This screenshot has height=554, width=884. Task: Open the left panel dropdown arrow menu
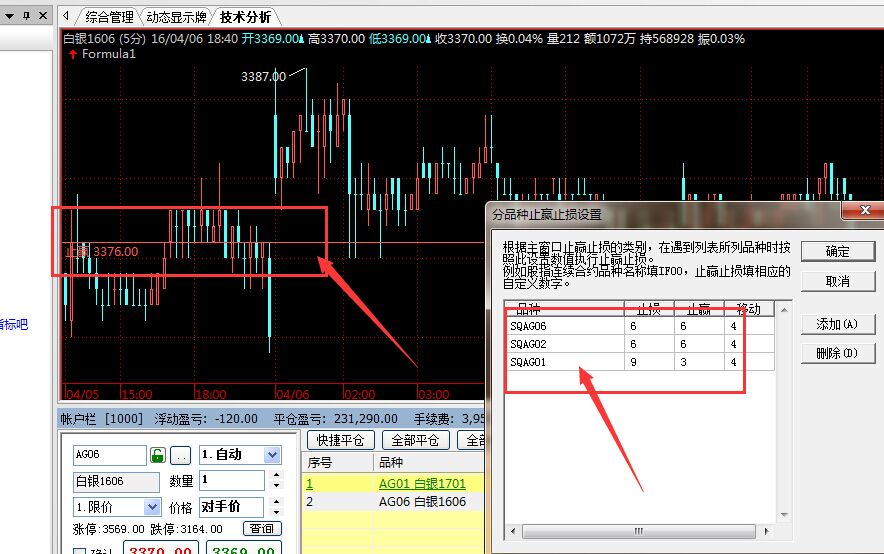click(8, 16)
